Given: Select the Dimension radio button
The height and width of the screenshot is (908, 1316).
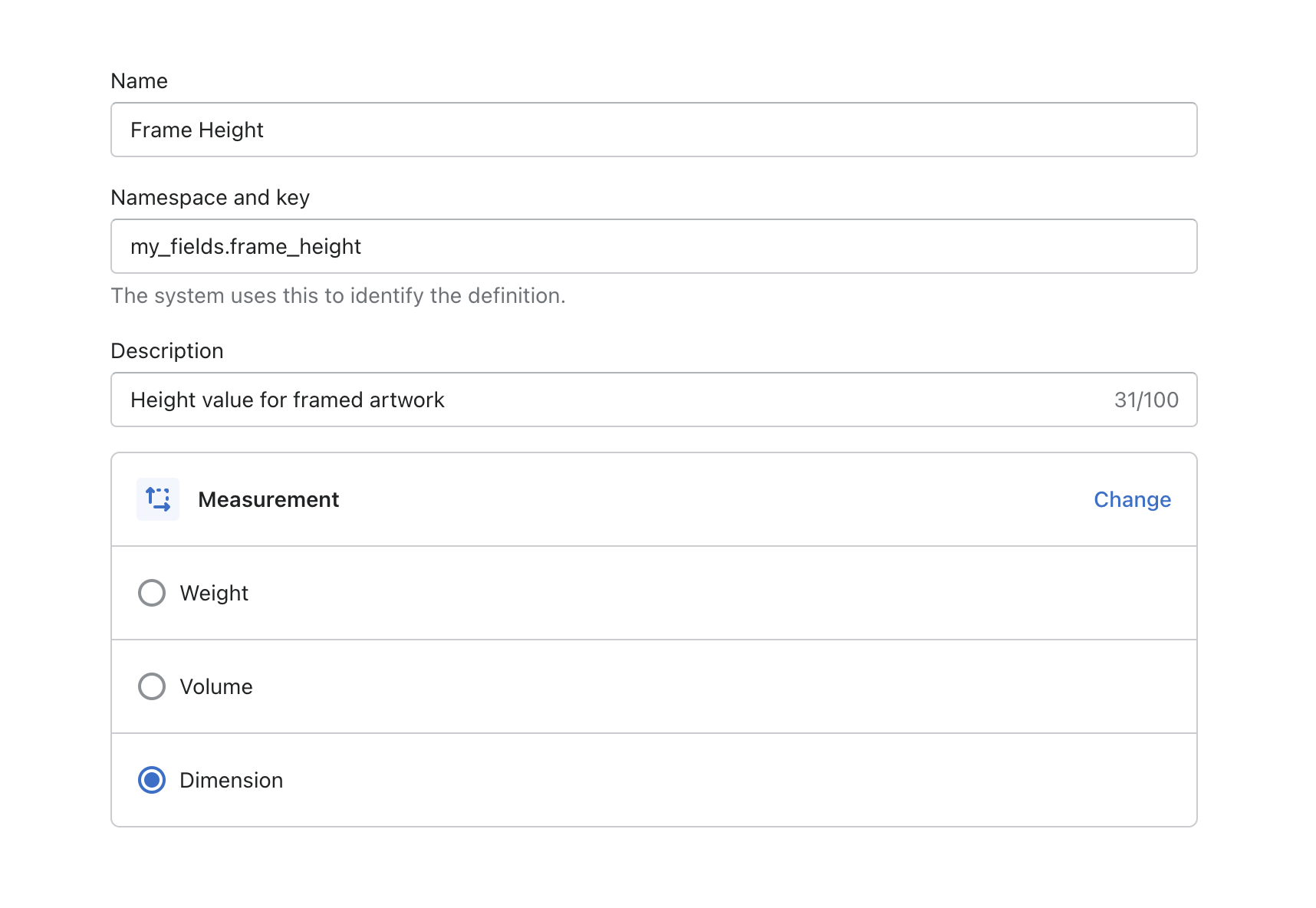Looking at the screenshot, I should pyautogui.click(x=152, y=780).
